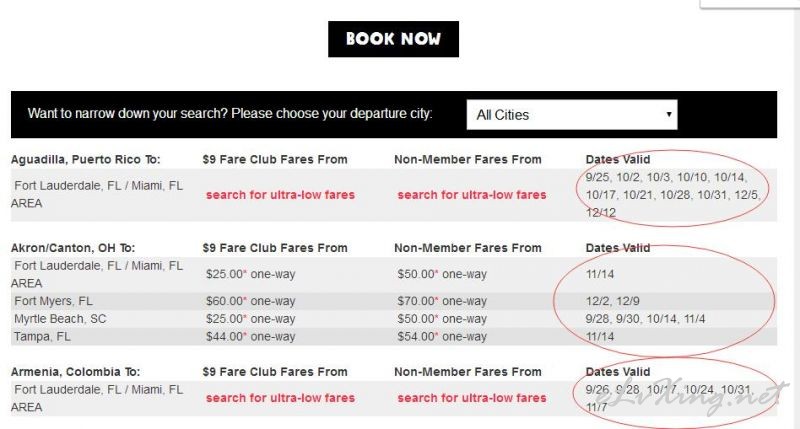Select the $44.00 Tampa club fare
800x429 pixels.
point(251,337)
